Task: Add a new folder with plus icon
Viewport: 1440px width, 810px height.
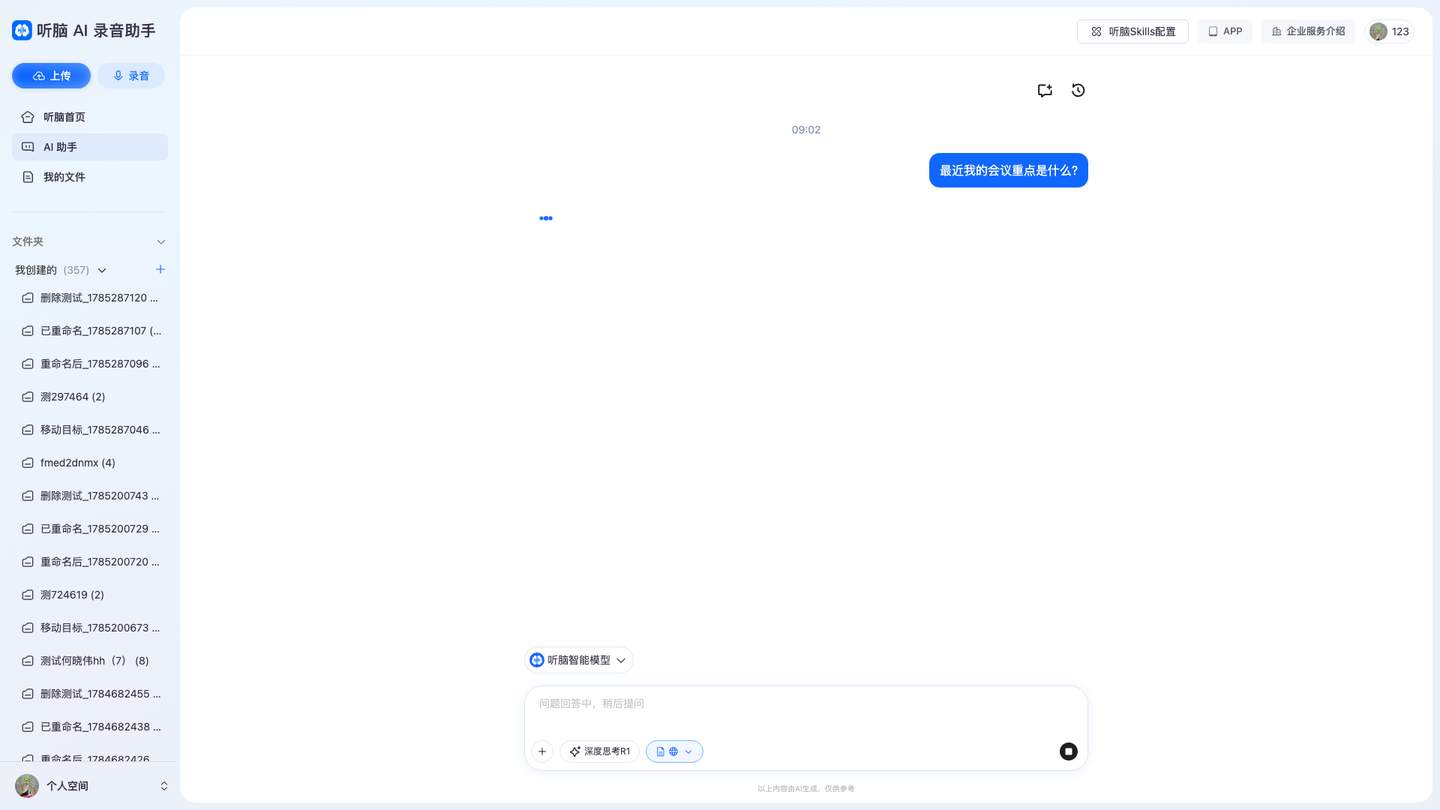Action: coord(160,270)
